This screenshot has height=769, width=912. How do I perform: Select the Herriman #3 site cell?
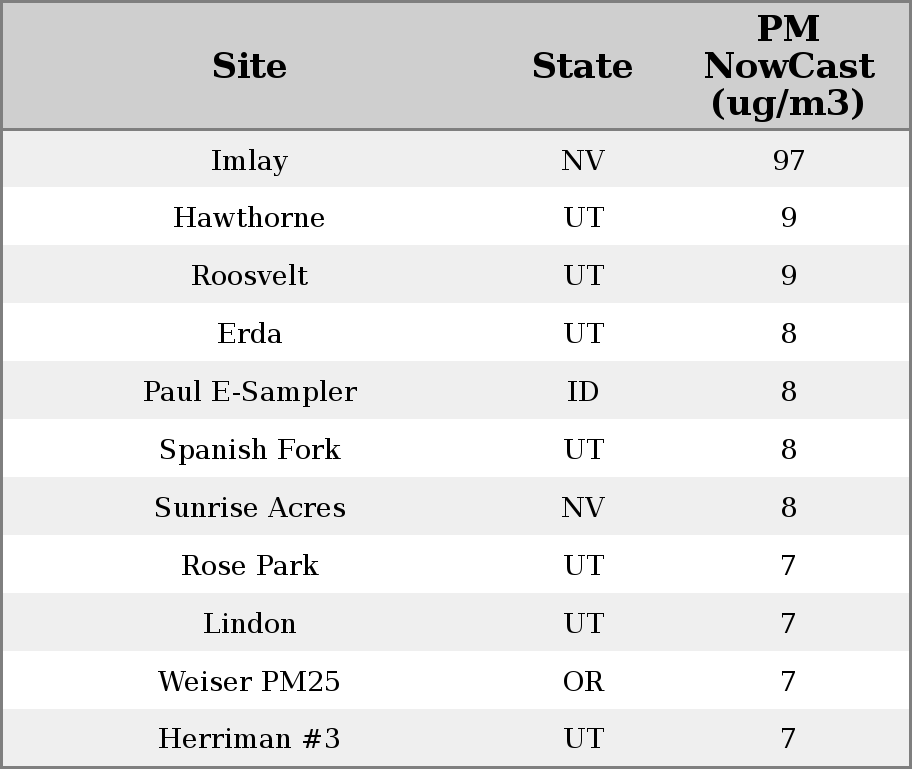click(249, 740)
